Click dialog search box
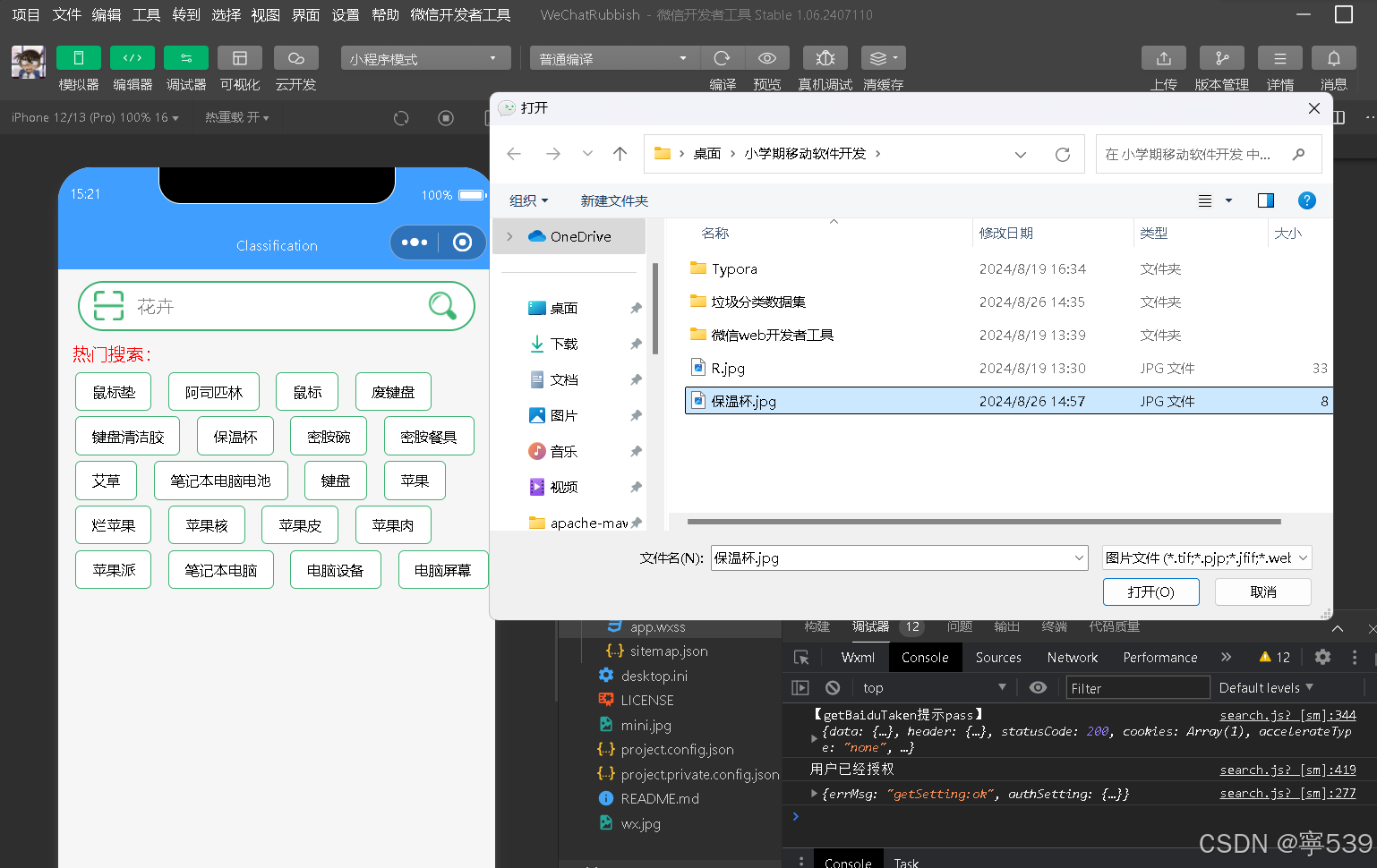Image resolution: width=1377 pixels, height=868 pixels. [x=1209, y=154]
